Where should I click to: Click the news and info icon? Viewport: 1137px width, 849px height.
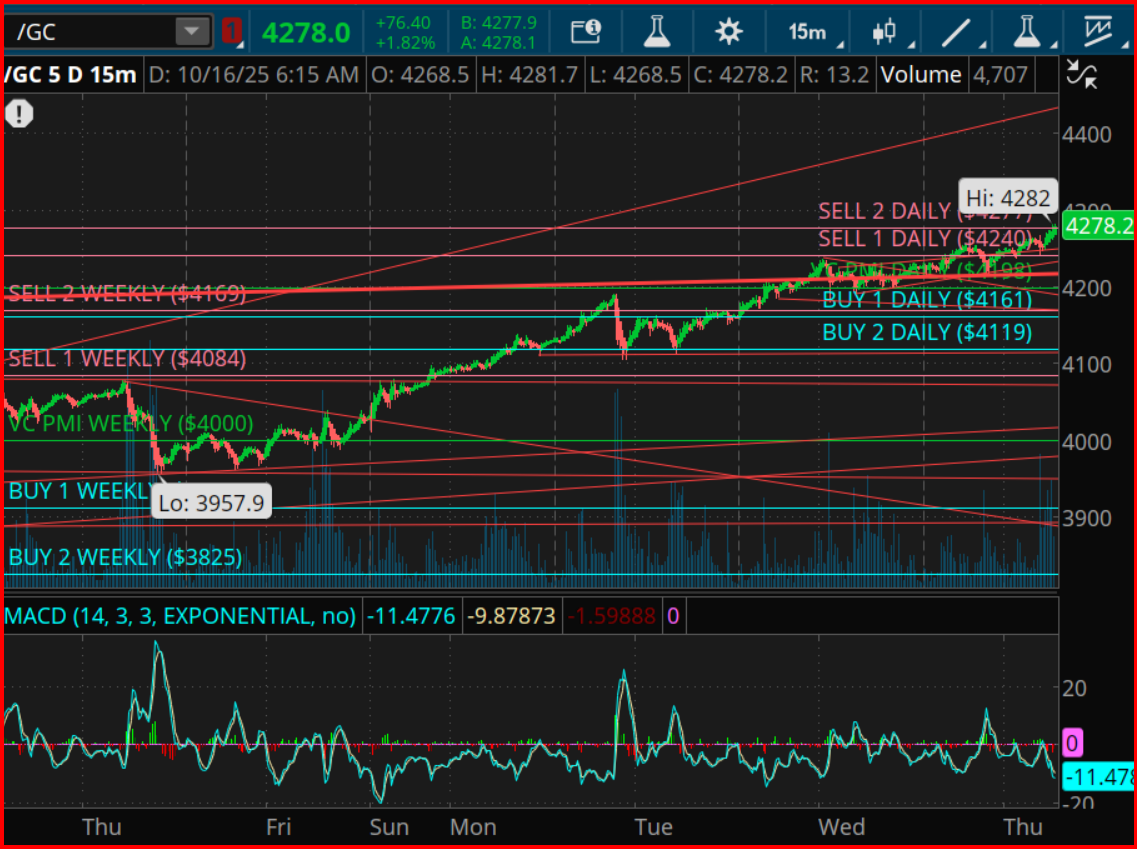point(586,31)
